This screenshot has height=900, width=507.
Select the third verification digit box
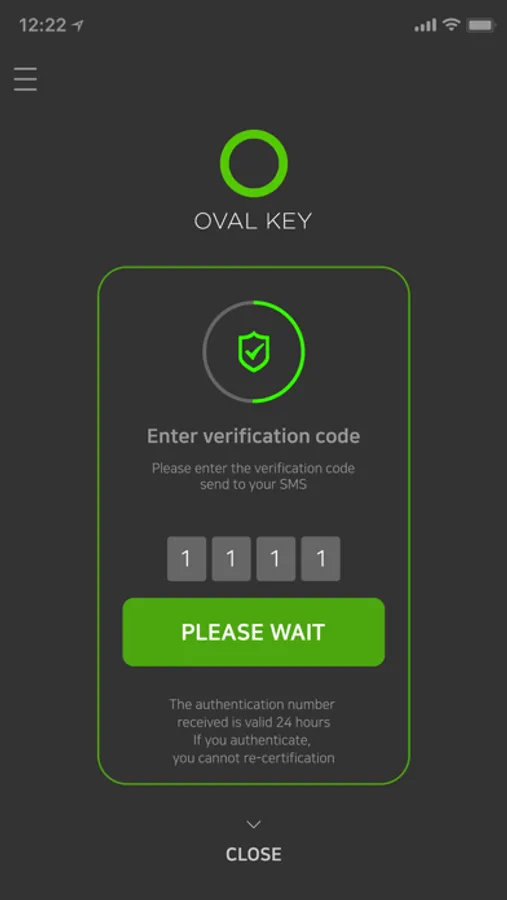click(276, 558)
